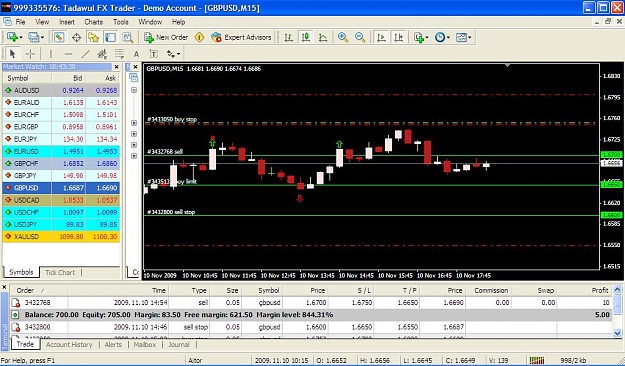Open the Templates dropdown
This screenshot has width=625, height=366.
463,37
